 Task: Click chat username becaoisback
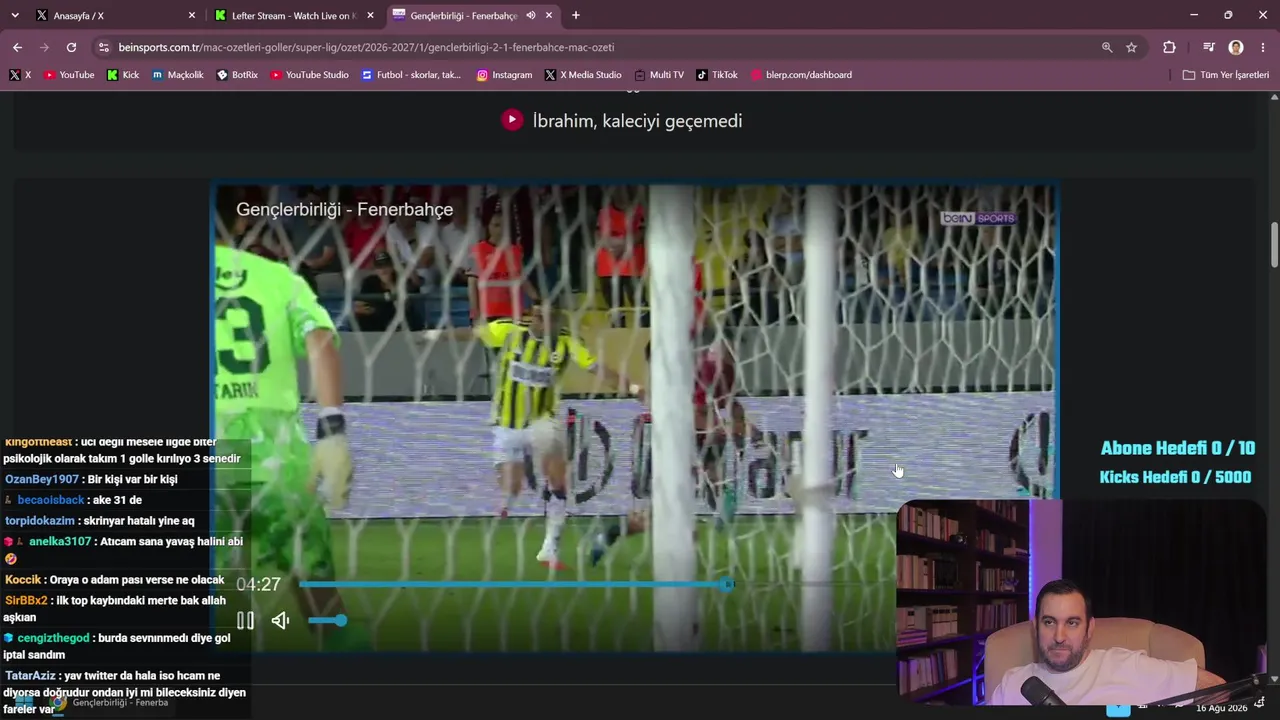[51, 500]
